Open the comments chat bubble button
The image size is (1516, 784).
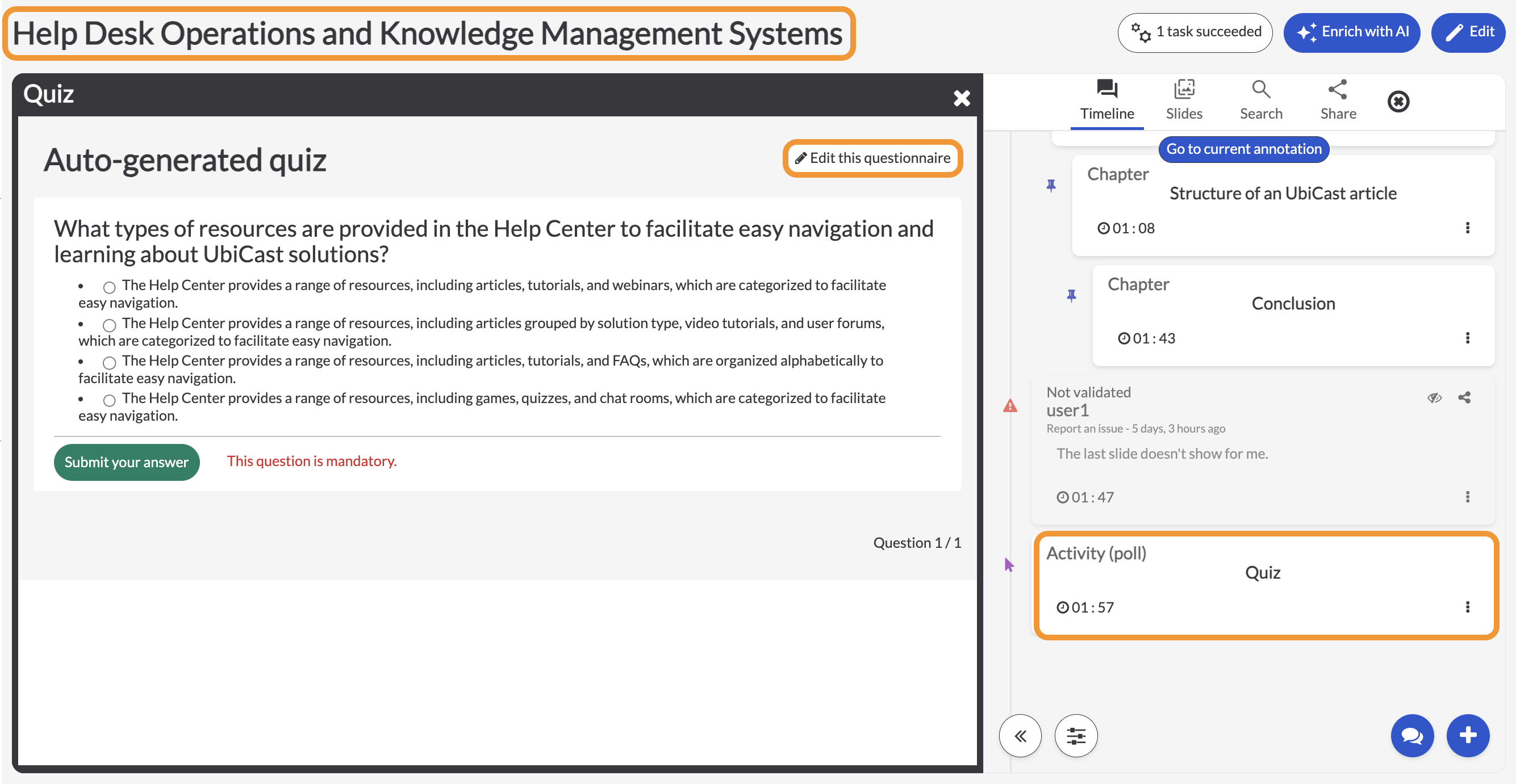1411,735
